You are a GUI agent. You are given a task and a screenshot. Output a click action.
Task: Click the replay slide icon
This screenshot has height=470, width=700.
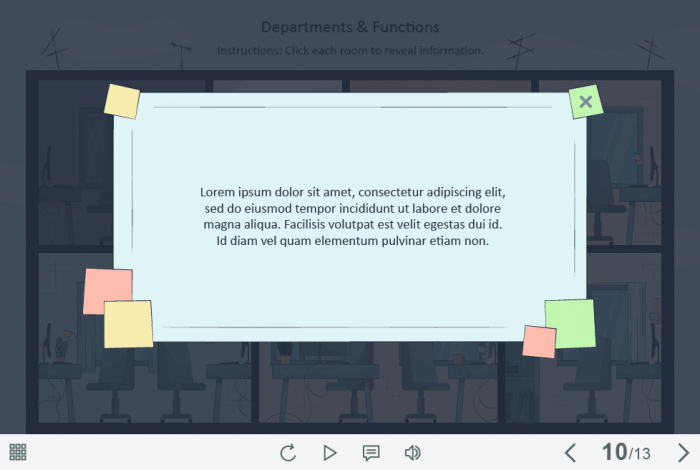(x=288, y=453)
